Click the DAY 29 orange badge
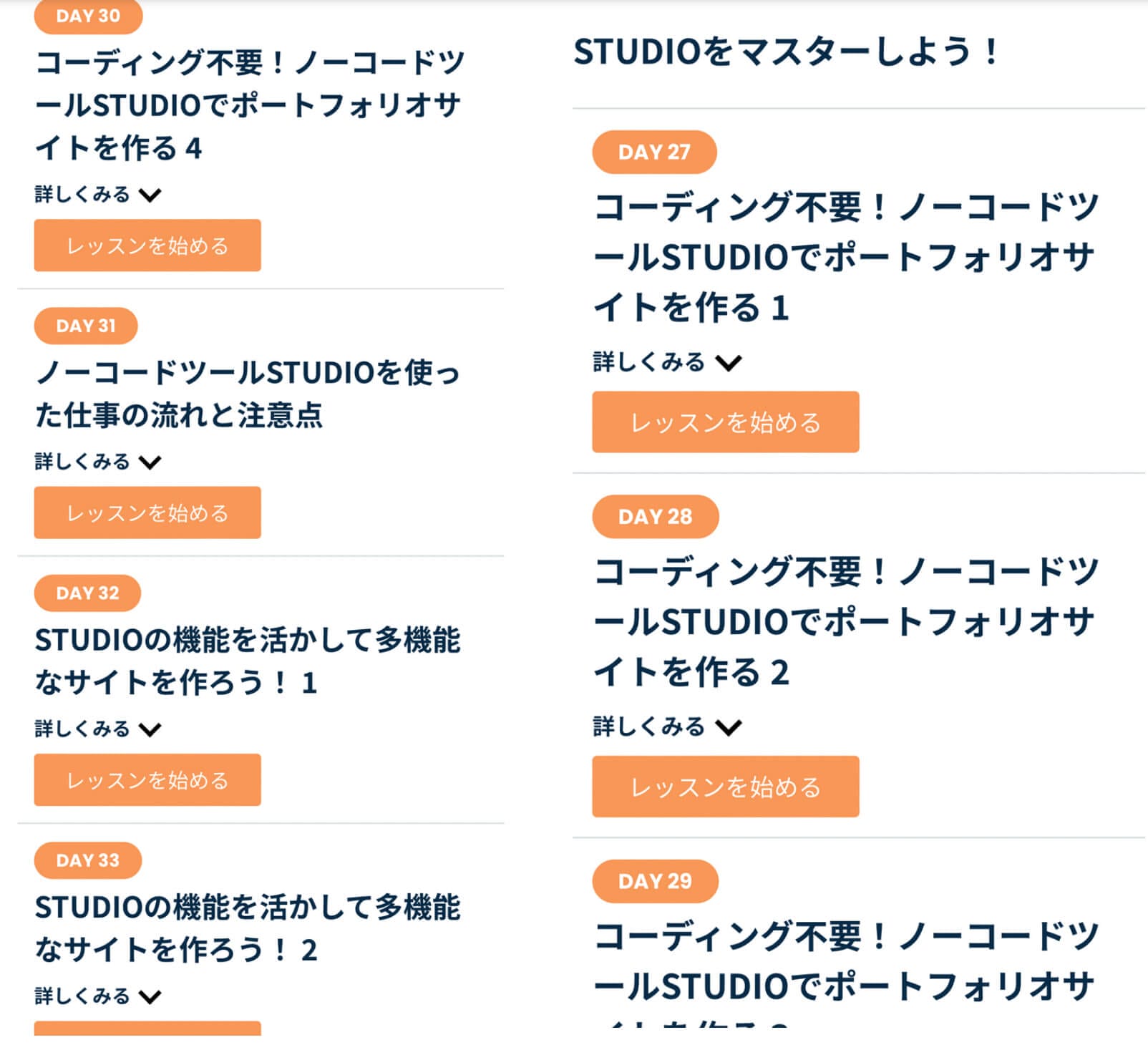This screenshot has width=1148, height=1045. pos(655,880)
